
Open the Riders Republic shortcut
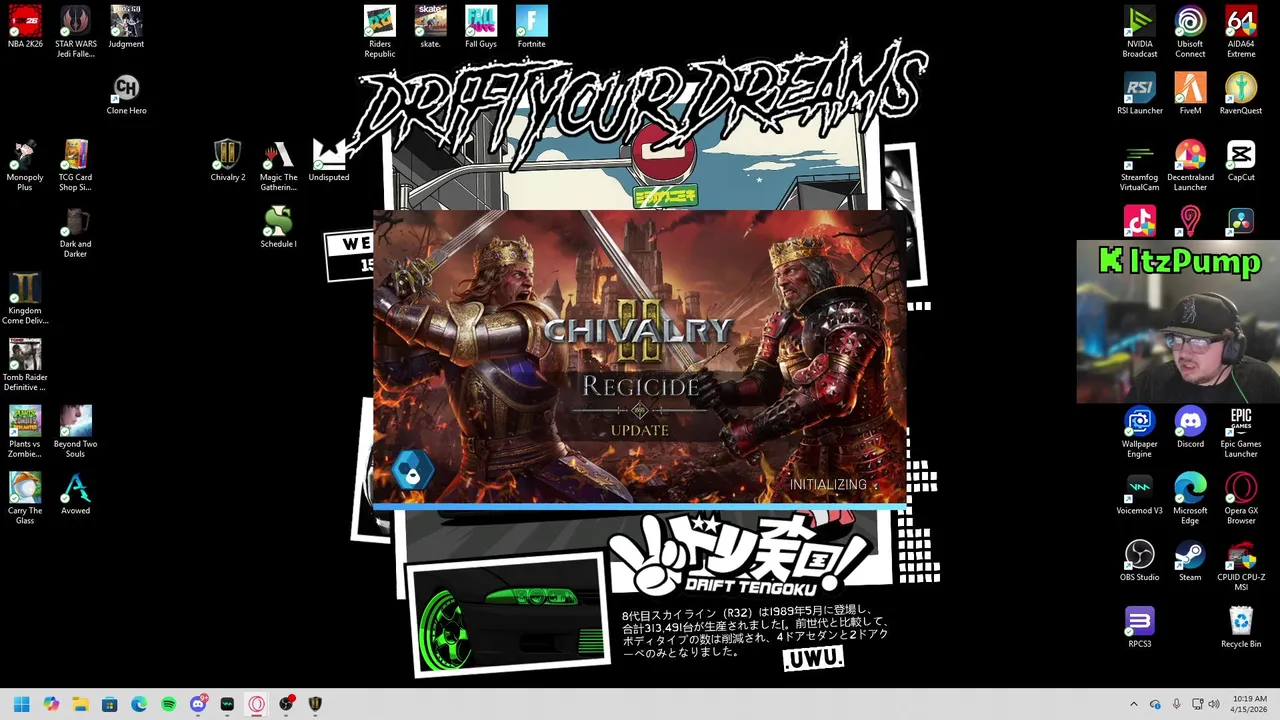[380, 31]
